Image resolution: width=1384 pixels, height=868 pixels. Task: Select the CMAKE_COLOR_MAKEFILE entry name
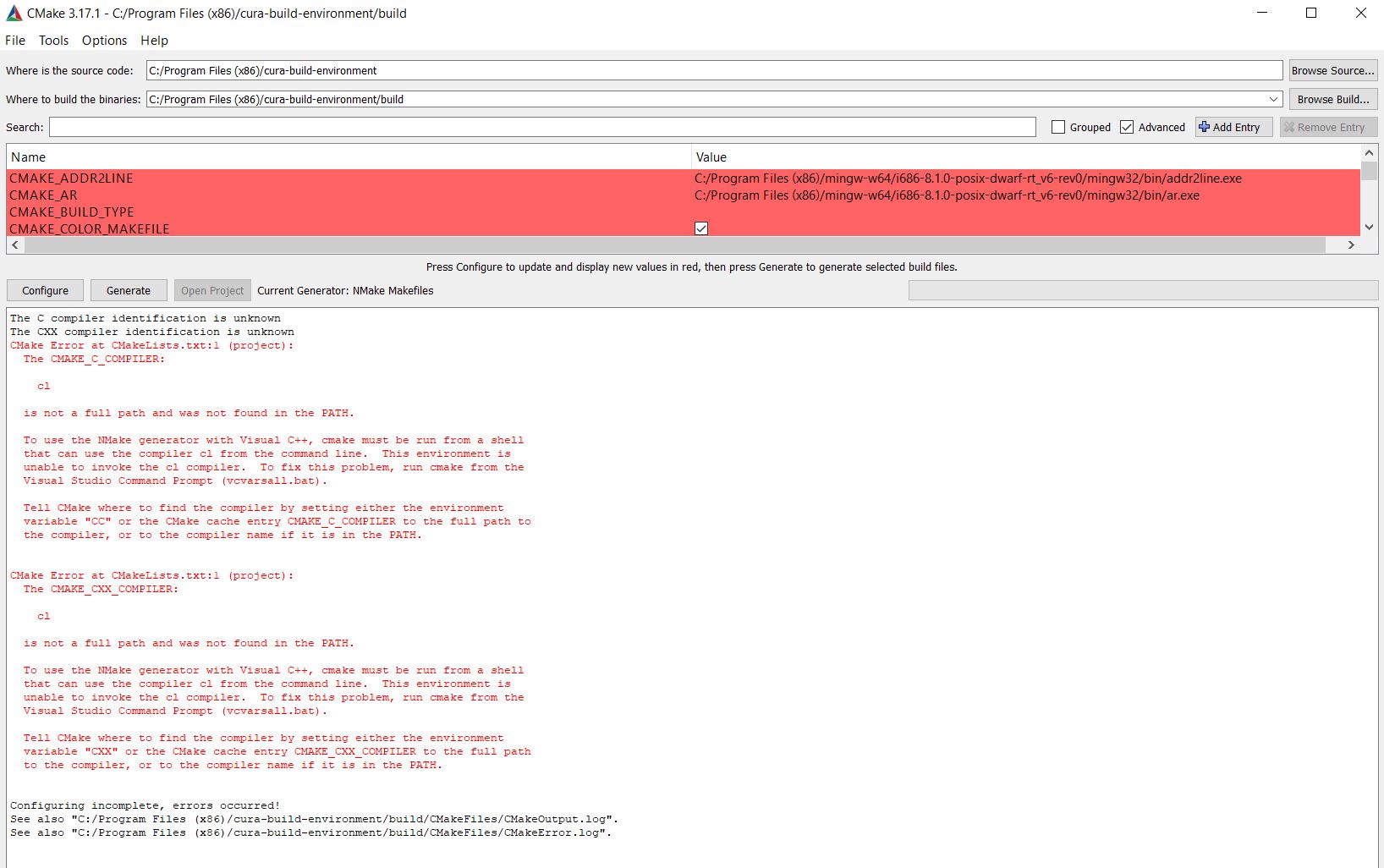point(90,228)
